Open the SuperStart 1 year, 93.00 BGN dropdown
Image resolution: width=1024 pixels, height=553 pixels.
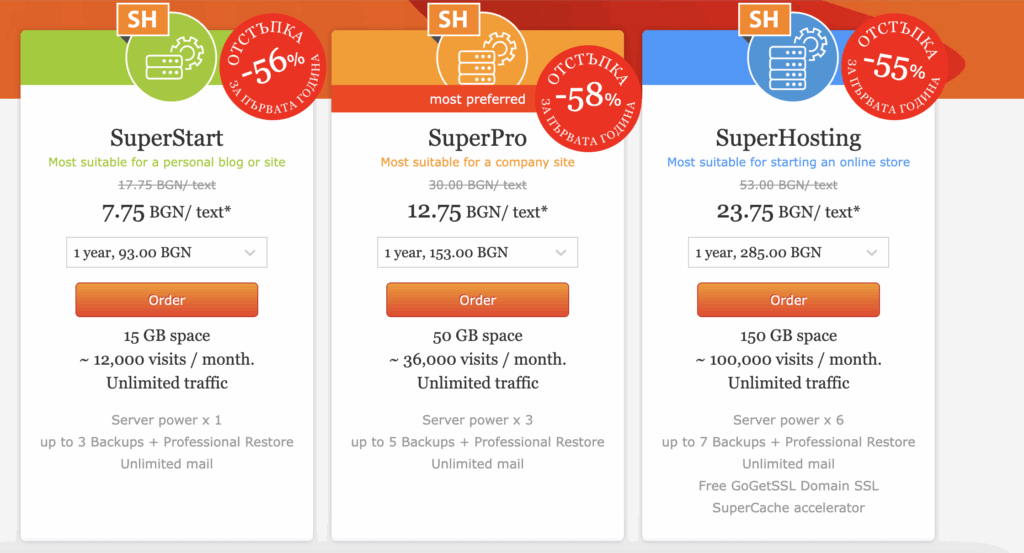click(x=167, y=253)
